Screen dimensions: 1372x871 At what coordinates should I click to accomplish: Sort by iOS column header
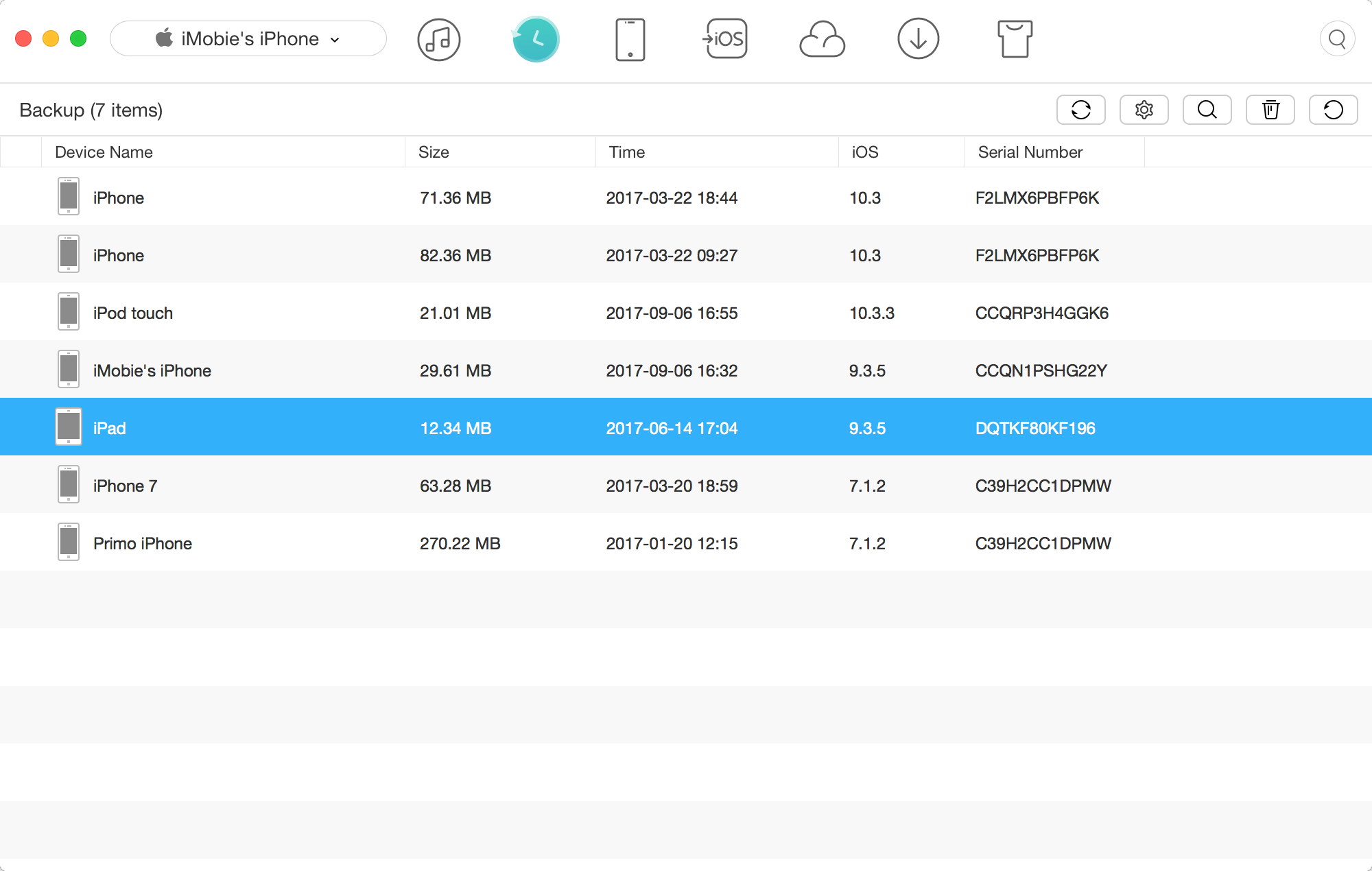coord(901,152)
